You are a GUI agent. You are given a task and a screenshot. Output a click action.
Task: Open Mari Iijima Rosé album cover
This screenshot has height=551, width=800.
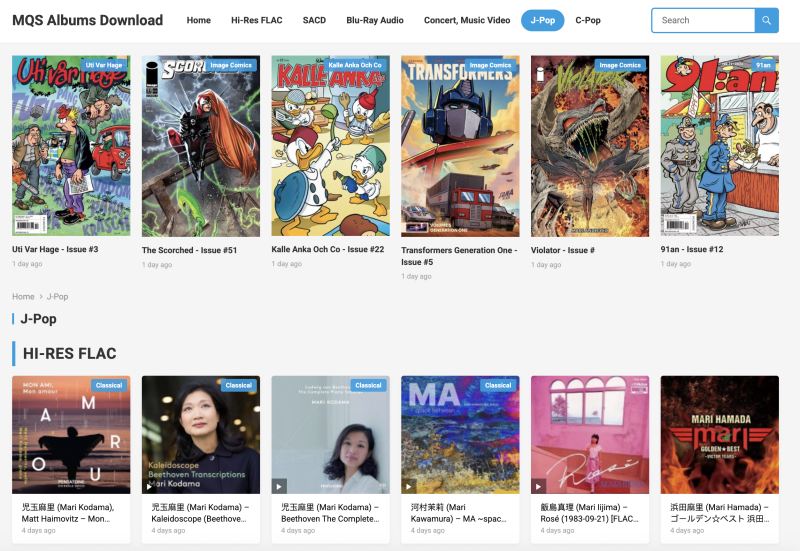pyautogui.click(x=590, y=435)
